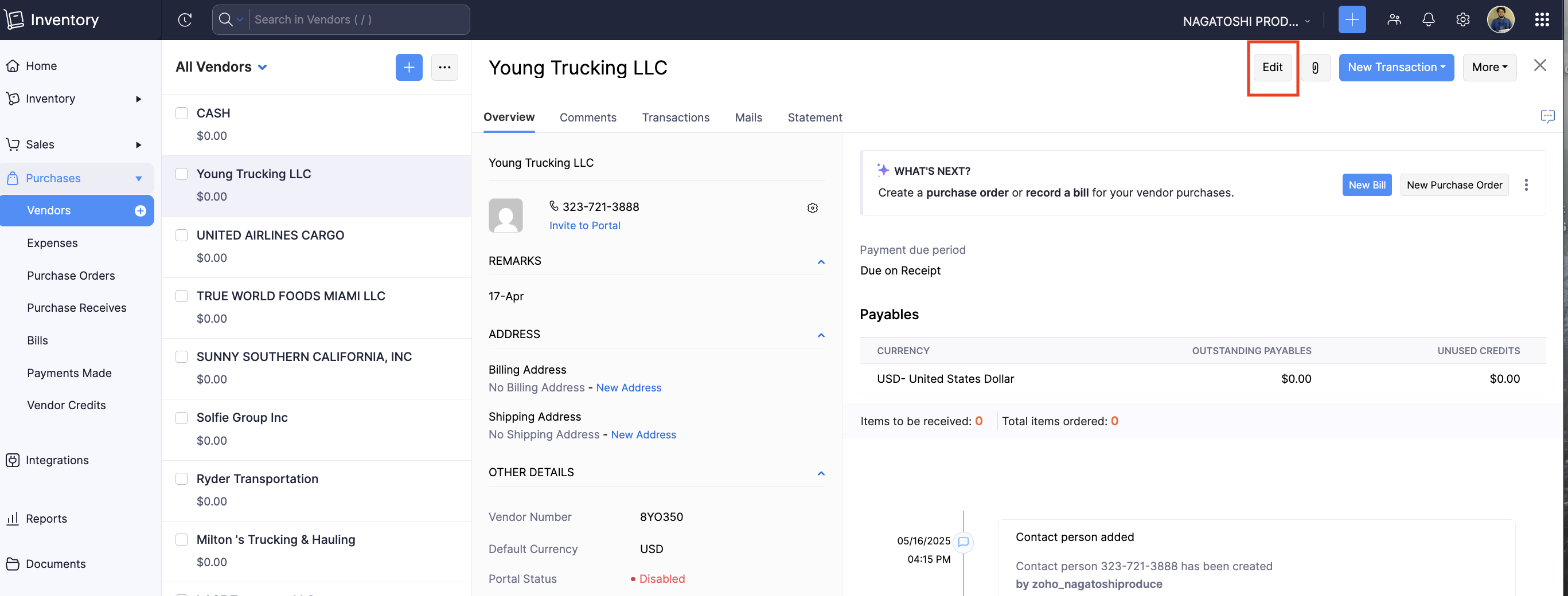Open the settings gear in top bar
Viewport: 1568px width, 596px height.
pyautogui.click(x=1462, y=20)
